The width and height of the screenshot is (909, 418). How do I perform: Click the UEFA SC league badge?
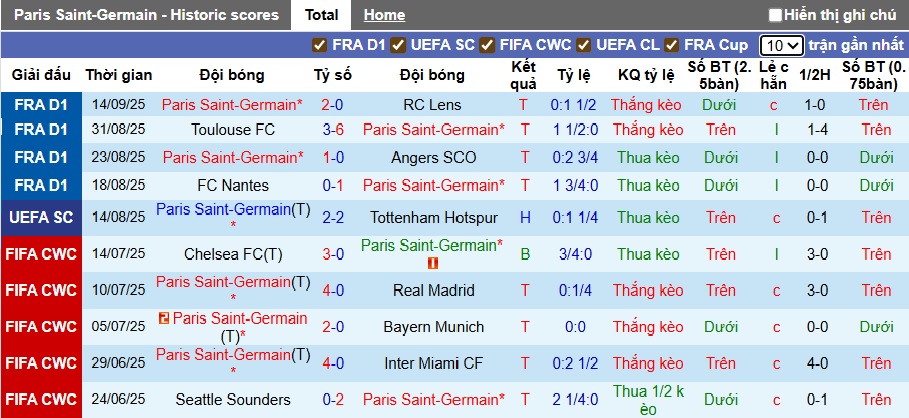point(41,217)
